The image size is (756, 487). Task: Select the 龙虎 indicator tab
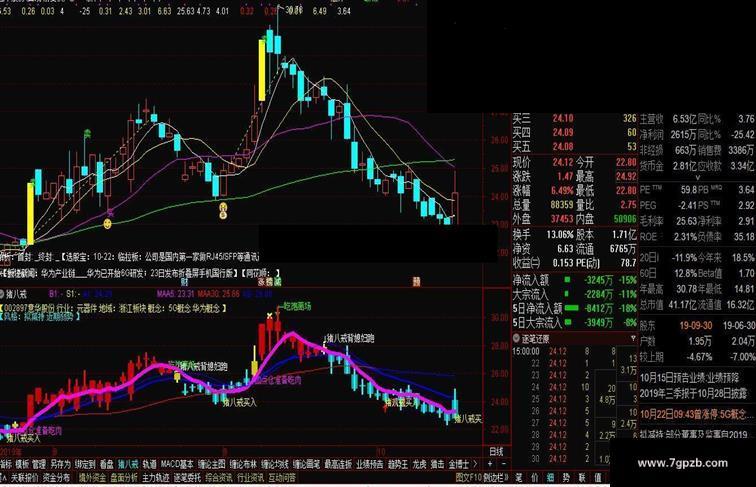419,464
